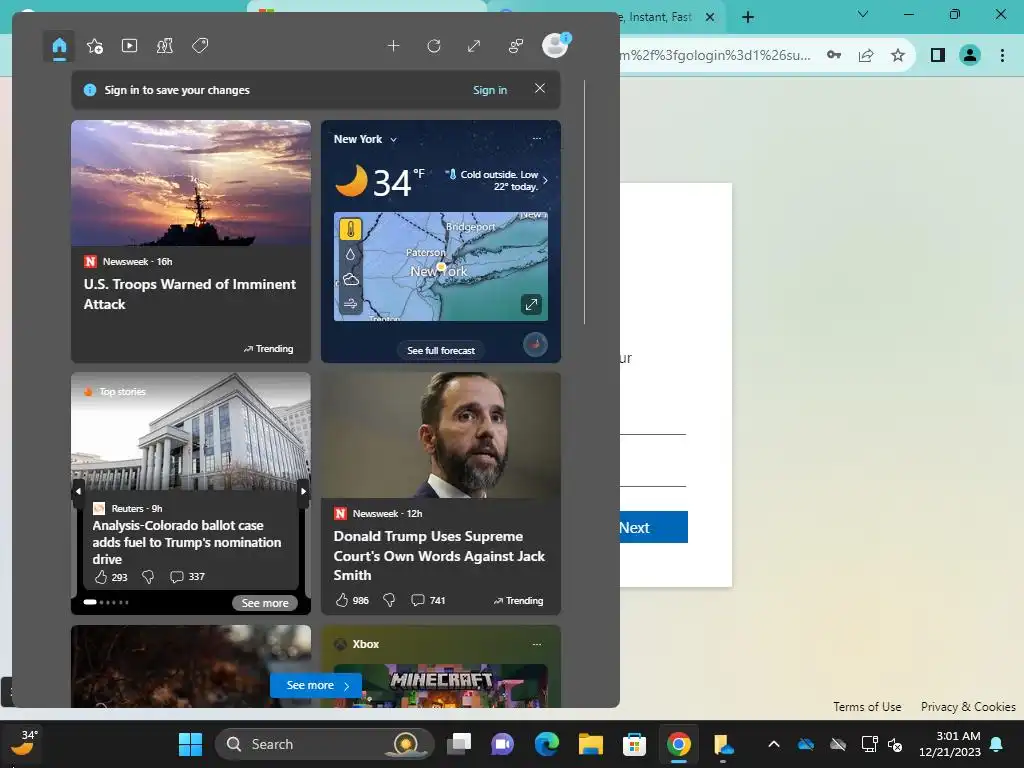Open the notifications bell icon
Screen dimensions: 1024x768
click(997, 744)
